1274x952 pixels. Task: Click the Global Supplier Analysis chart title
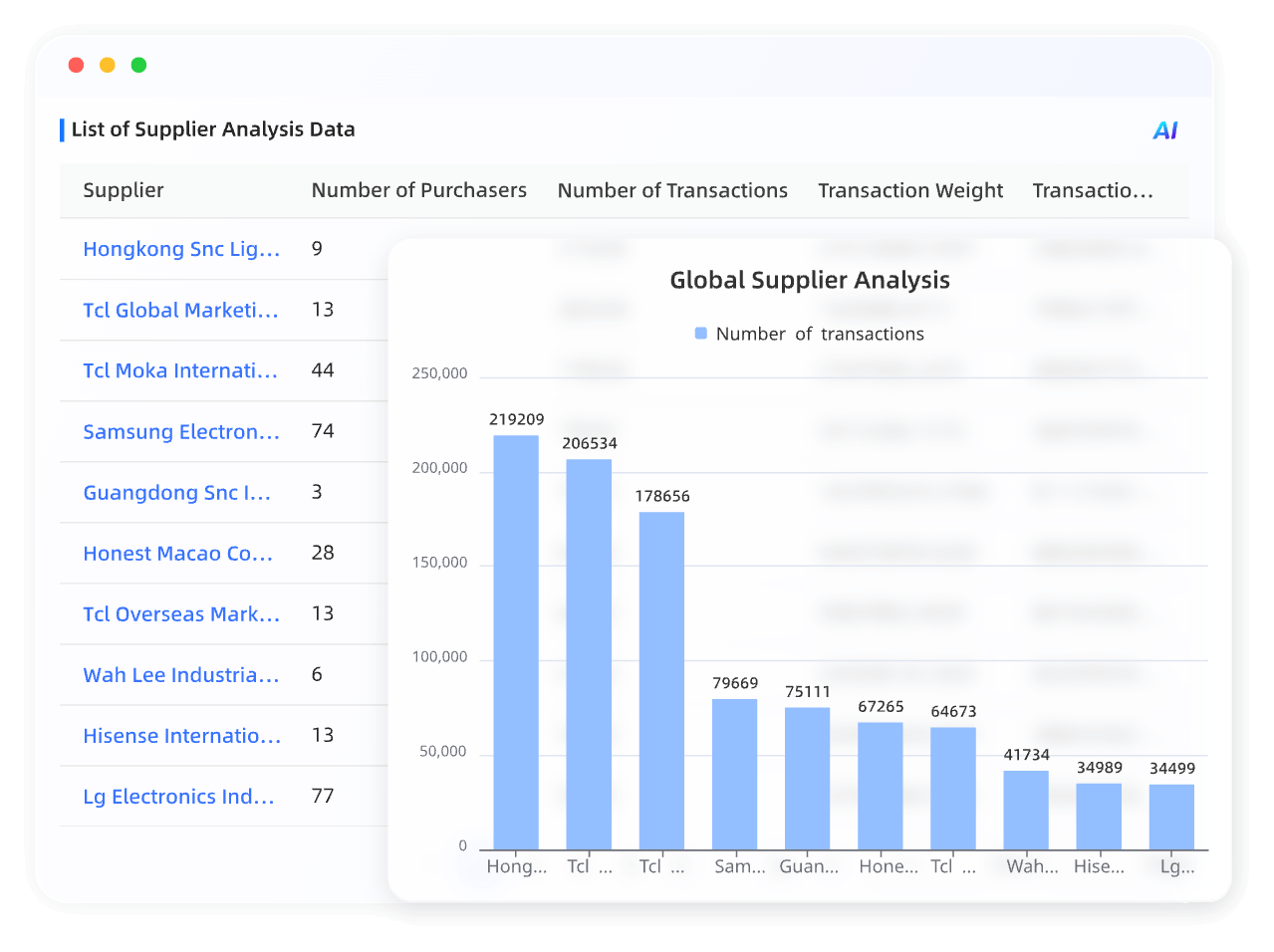tap(810, 280)
